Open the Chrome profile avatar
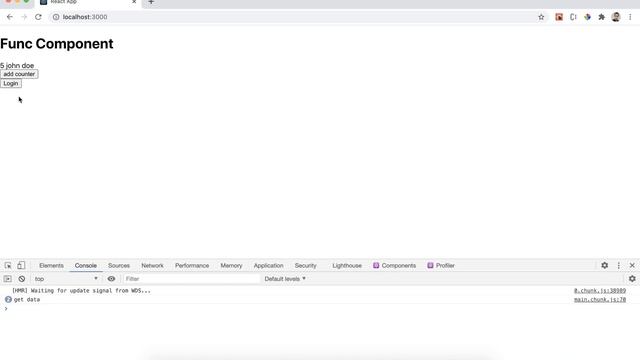This screenshot has height=360, width=640. (616, 17)
